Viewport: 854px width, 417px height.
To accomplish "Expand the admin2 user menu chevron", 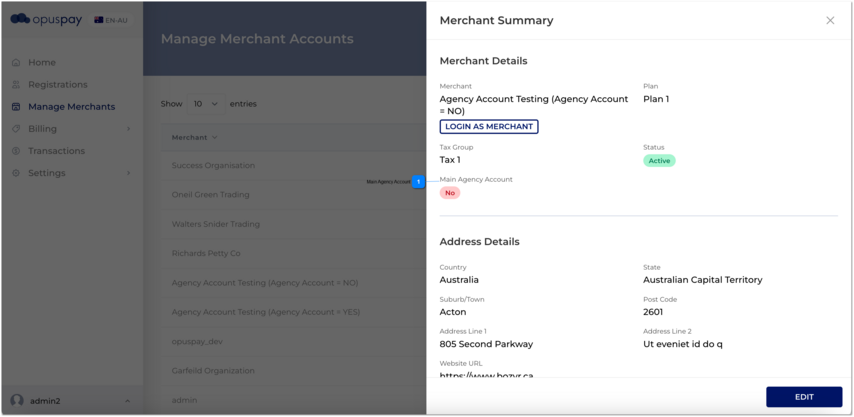I will pyautogui.click(x=127, y=401).
